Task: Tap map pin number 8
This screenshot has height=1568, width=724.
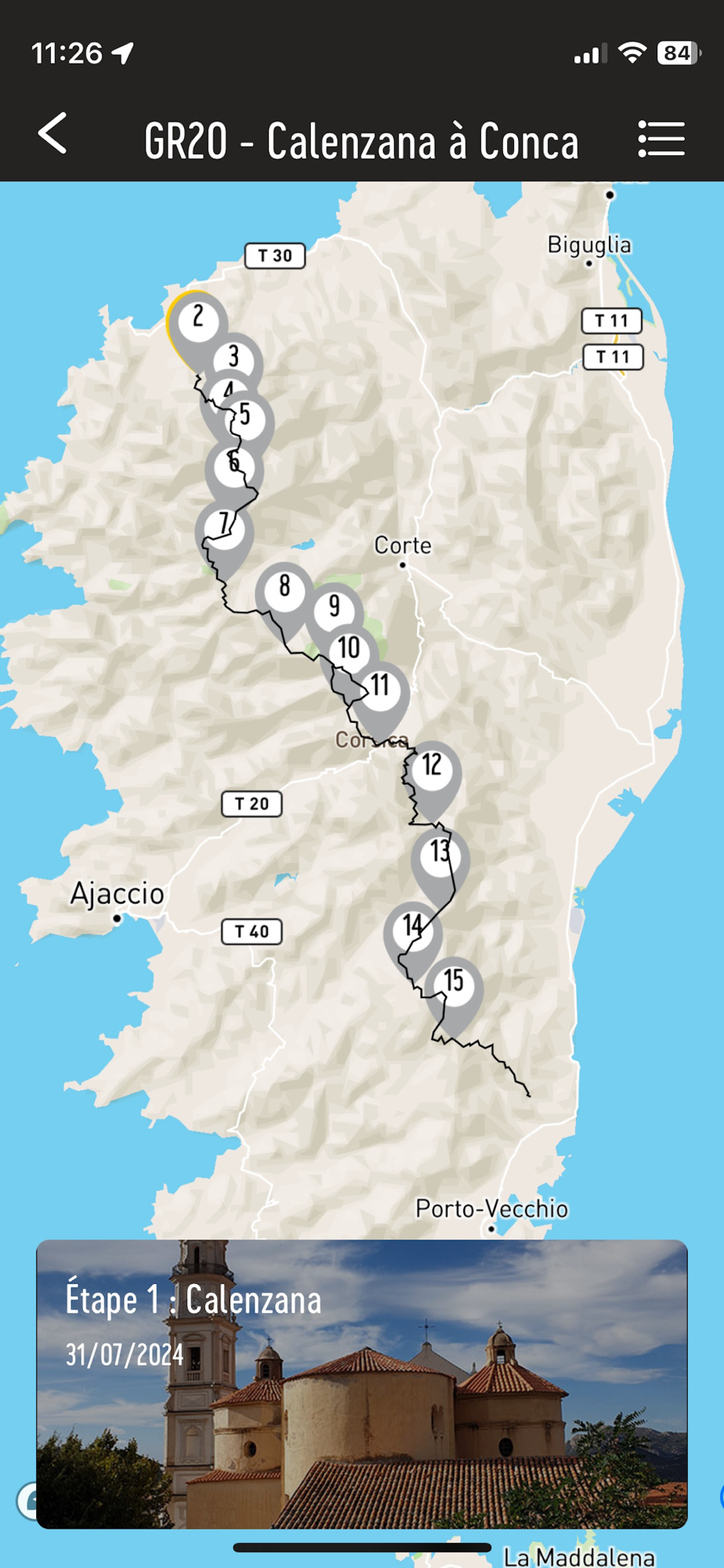Action: coord(284,586)
